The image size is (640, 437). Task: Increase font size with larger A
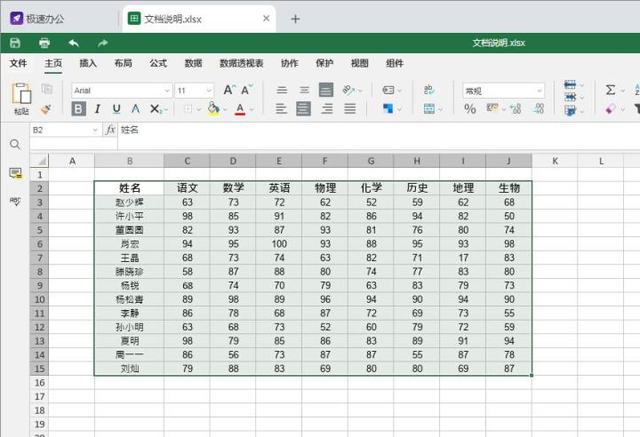(229, 90)
